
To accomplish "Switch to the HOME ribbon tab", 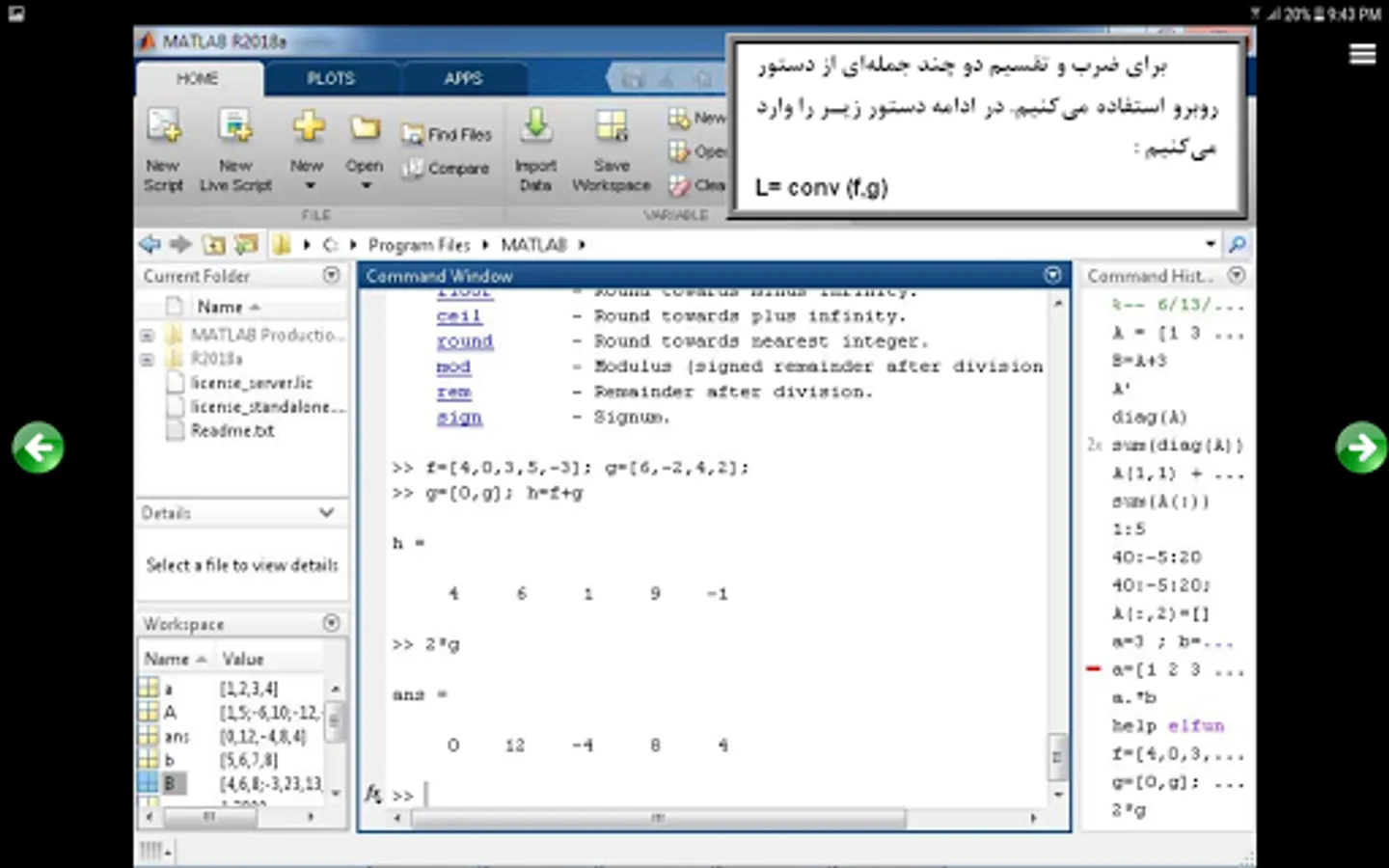I will (198, 79).
